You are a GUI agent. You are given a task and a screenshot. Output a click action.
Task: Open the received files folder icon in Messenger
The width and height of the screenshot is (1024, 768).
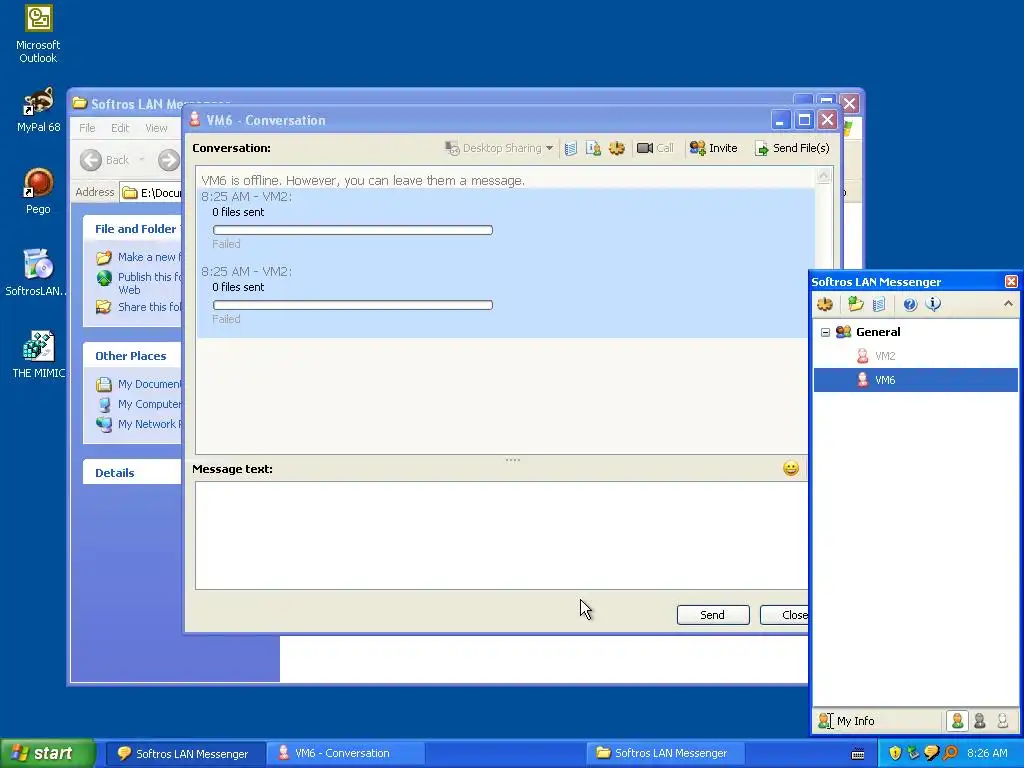pyautogui.click(x=856, y=304)
